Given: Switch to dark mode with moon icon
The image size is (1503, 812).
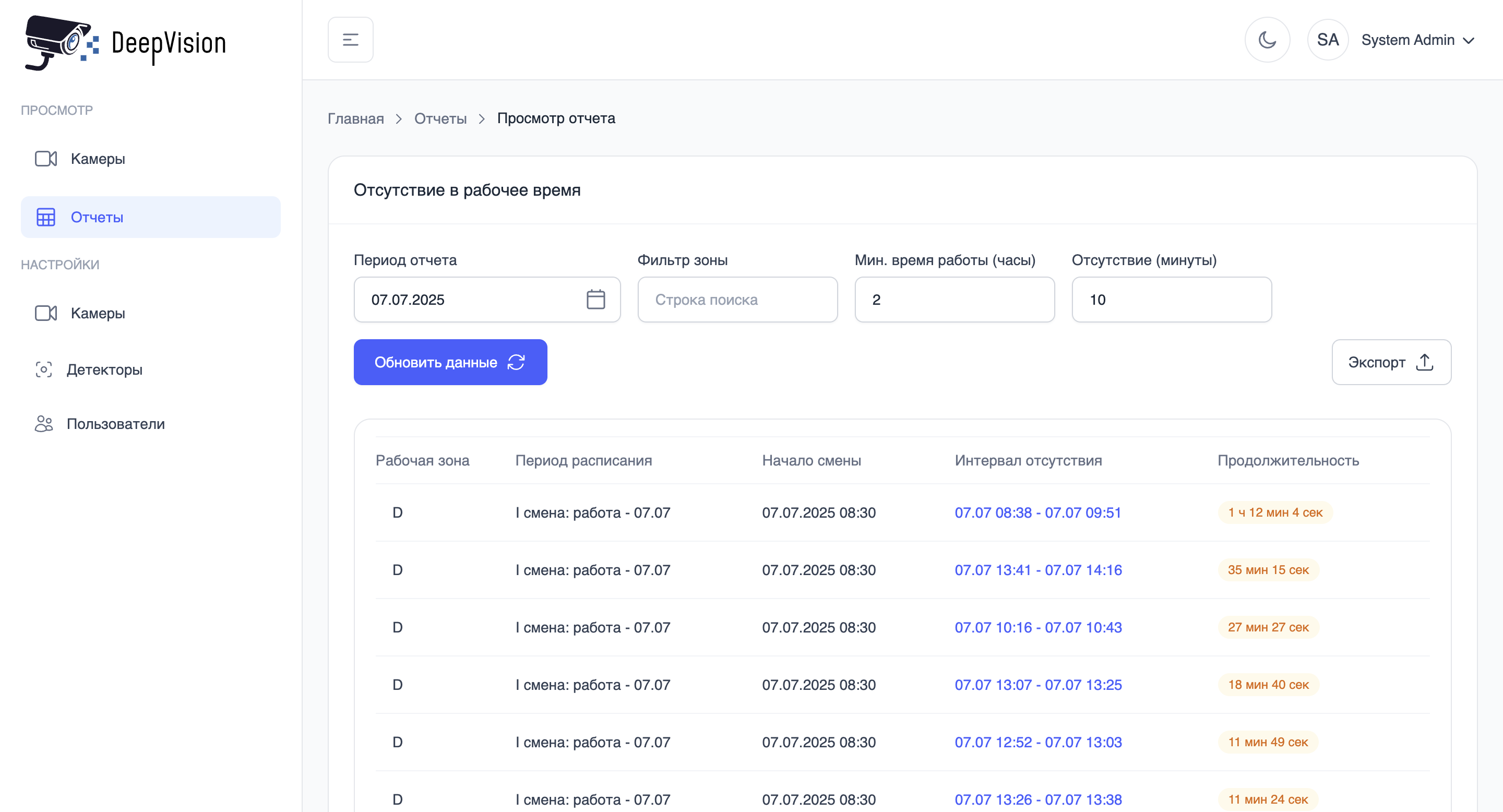Looking at the screenshot, I should pos(1267,40).
